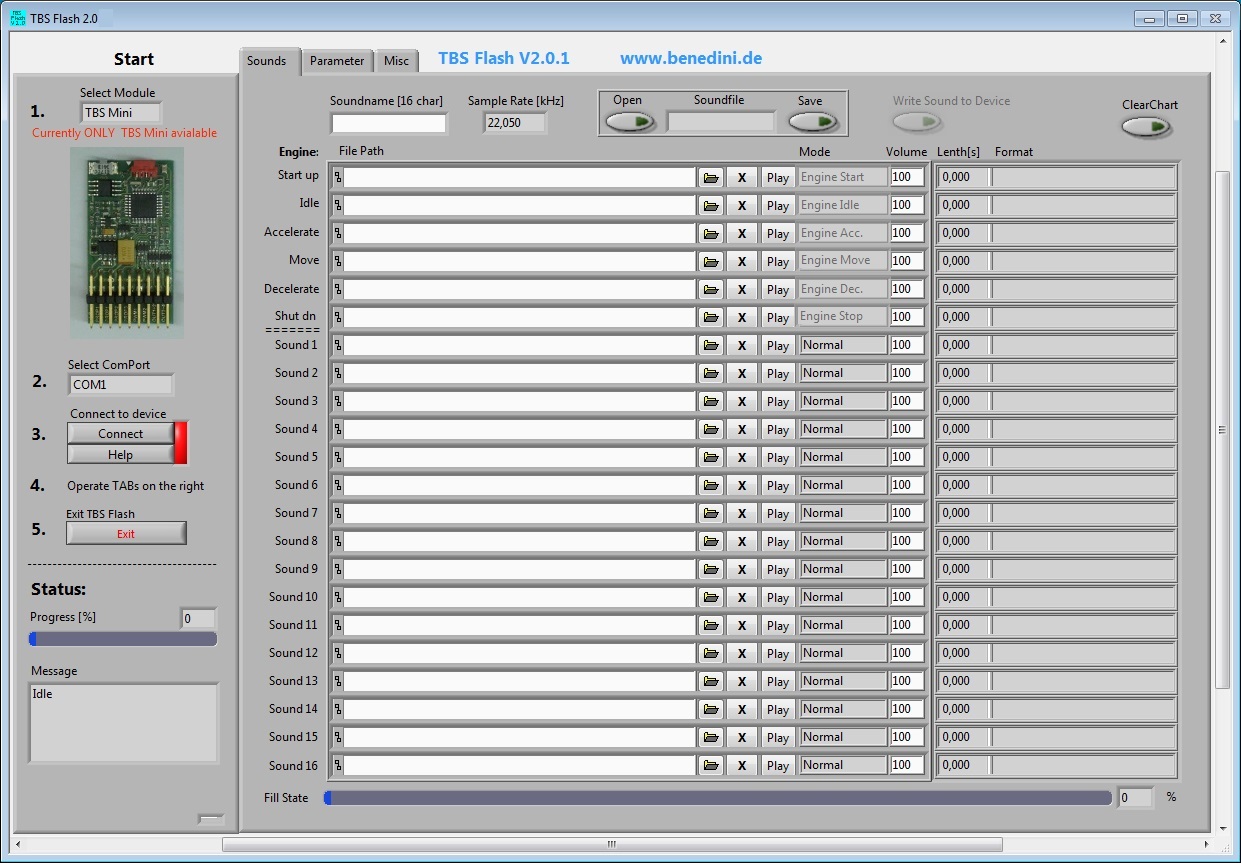Toggle the ClearChart LED button
The width and height of the screenshot is (1241, 863).
(x=1147, y=127)
